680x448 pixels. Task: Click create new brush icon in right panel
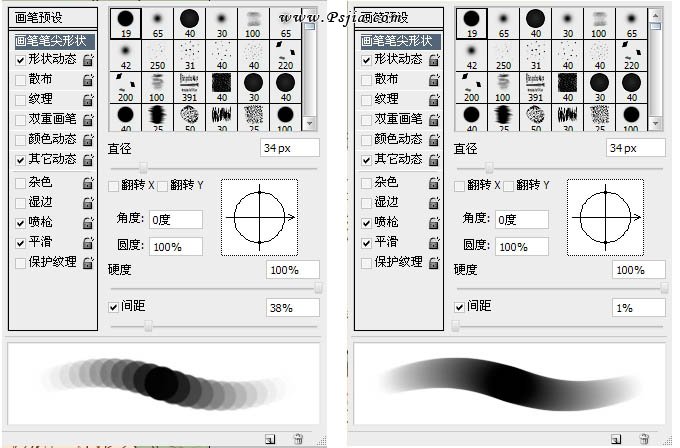click(x=616, y=439)
